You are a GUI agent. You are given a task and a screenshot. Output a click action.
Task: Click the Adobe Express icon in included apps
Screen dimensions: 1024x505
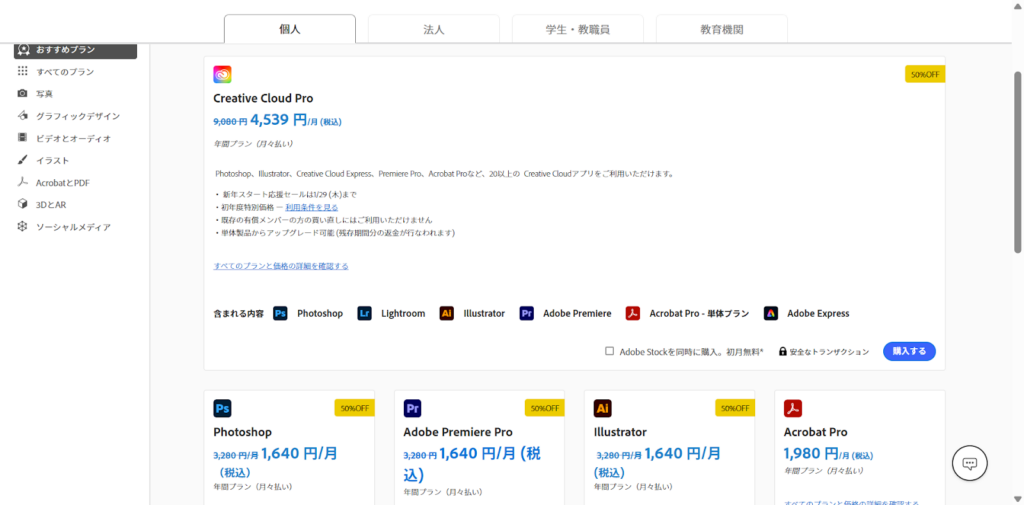771,313
